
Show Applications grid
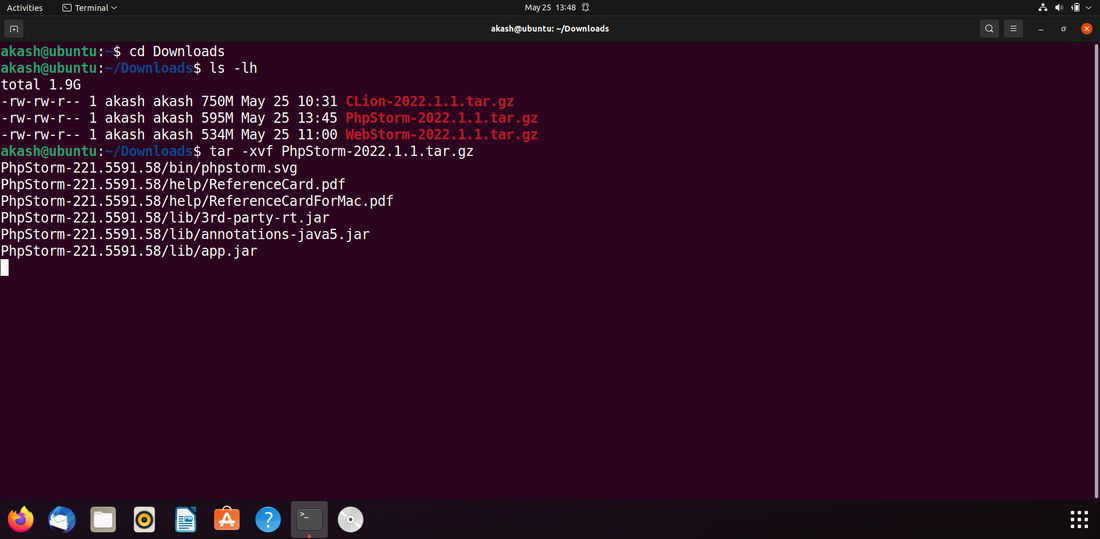pyautogui.click(x=1079, y=519)
